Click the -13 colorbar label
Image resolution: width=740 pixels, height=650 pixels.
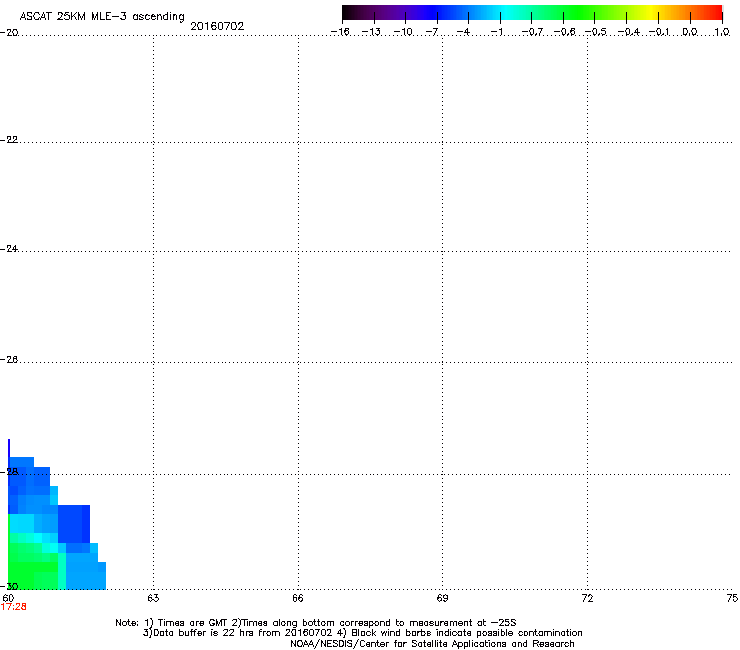[371, 32]
